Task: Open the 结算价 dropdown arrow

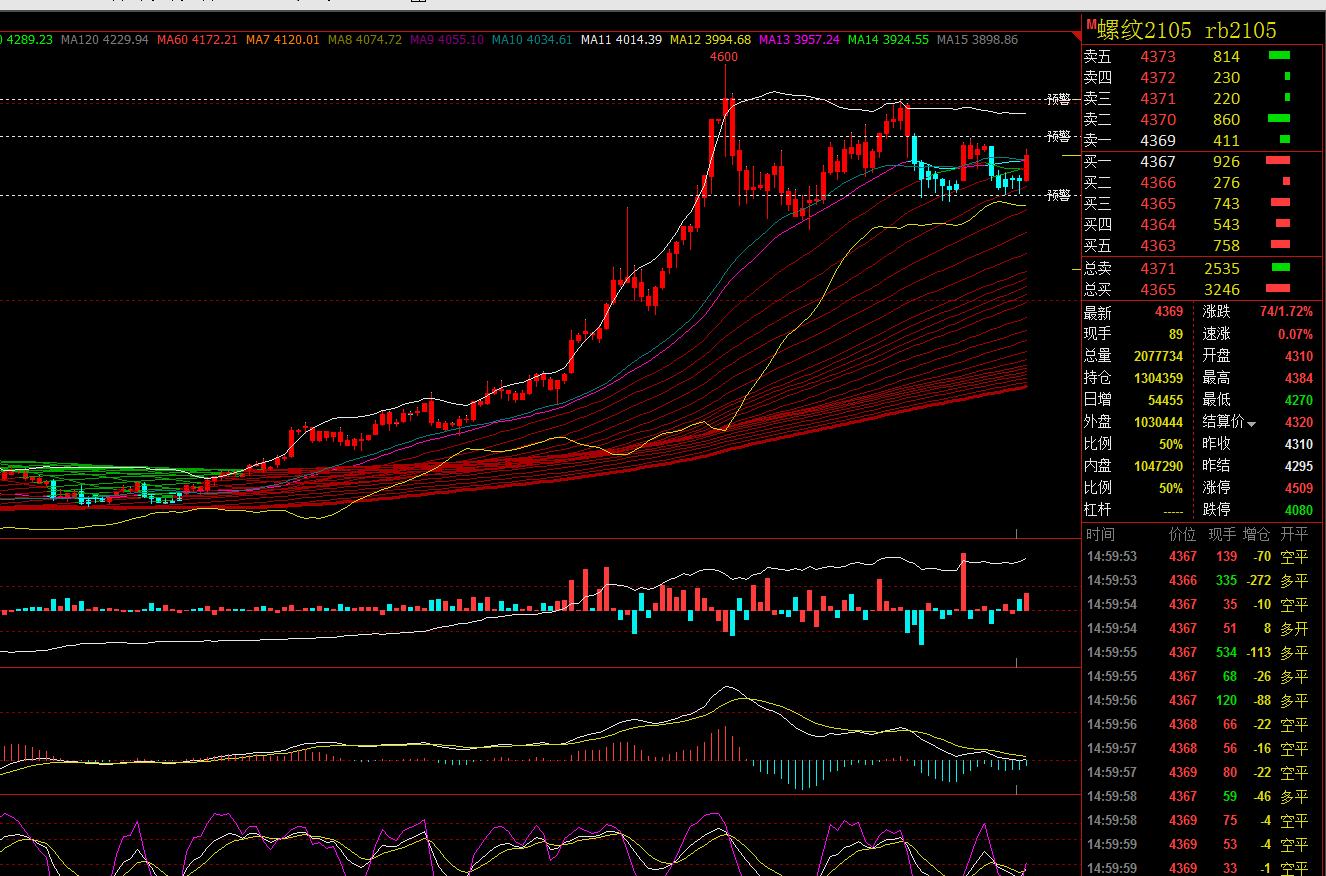Action: click(1251, 425)
